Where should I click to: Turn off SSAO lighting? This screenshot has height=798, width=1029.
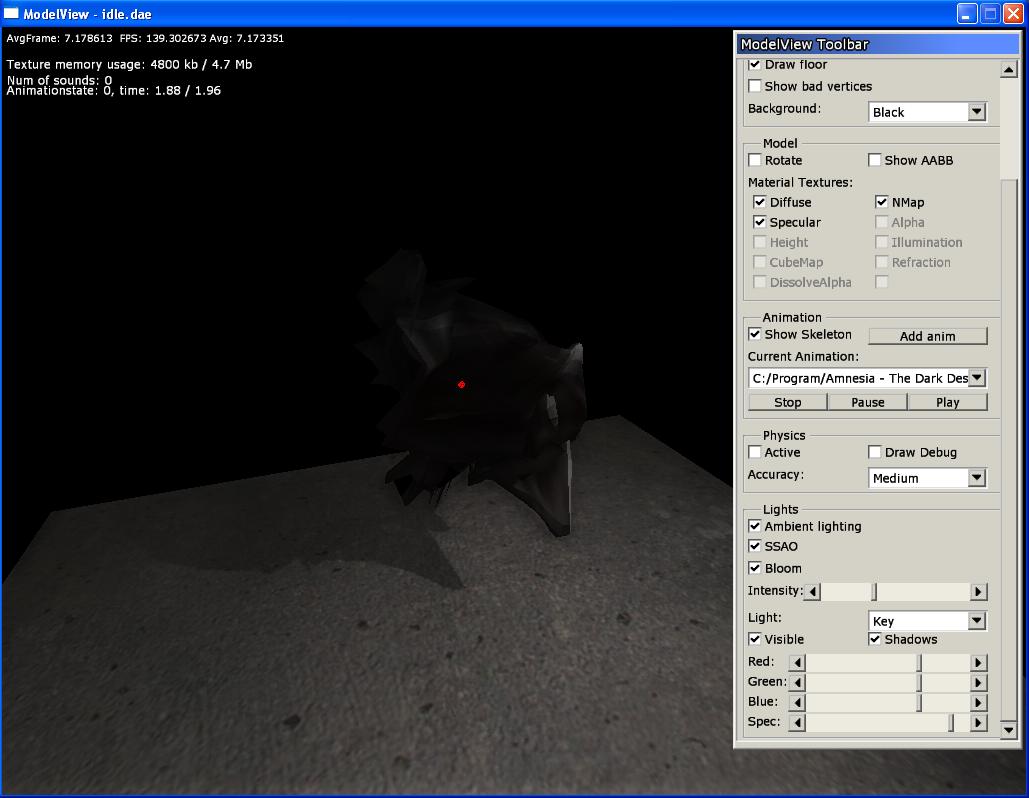coord(755,546)
